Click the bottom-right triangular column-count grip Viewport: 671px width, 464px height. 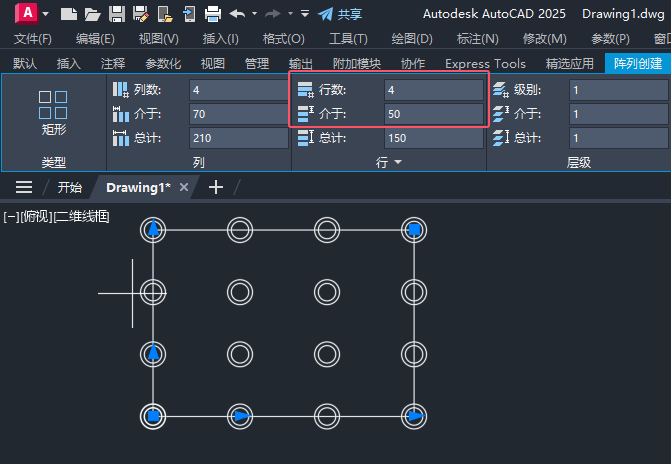[416, 416]
